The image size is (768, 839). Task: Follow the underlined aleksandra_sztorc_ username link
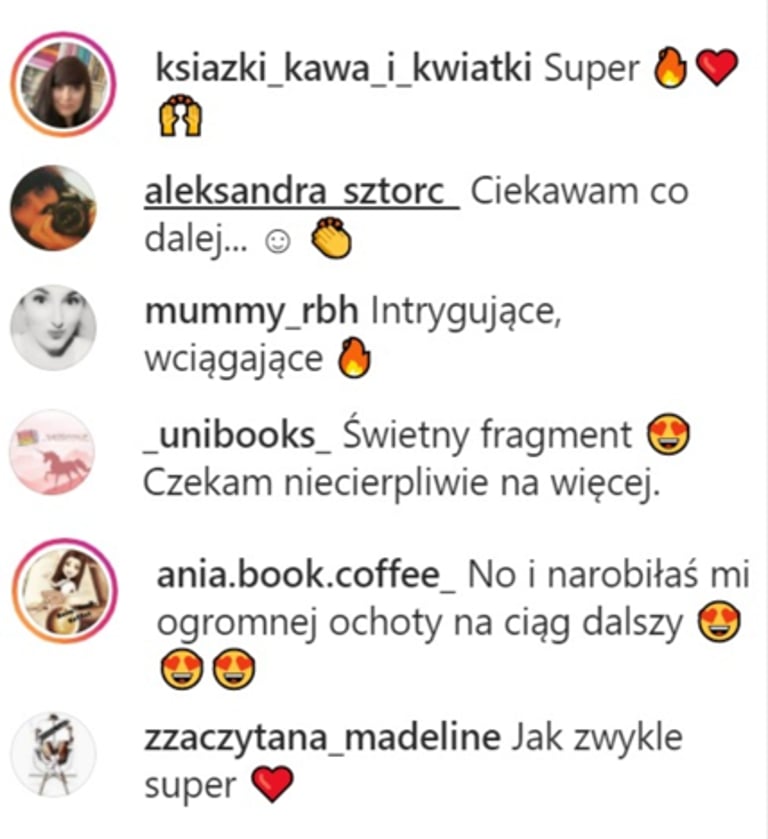coord(302,192)
